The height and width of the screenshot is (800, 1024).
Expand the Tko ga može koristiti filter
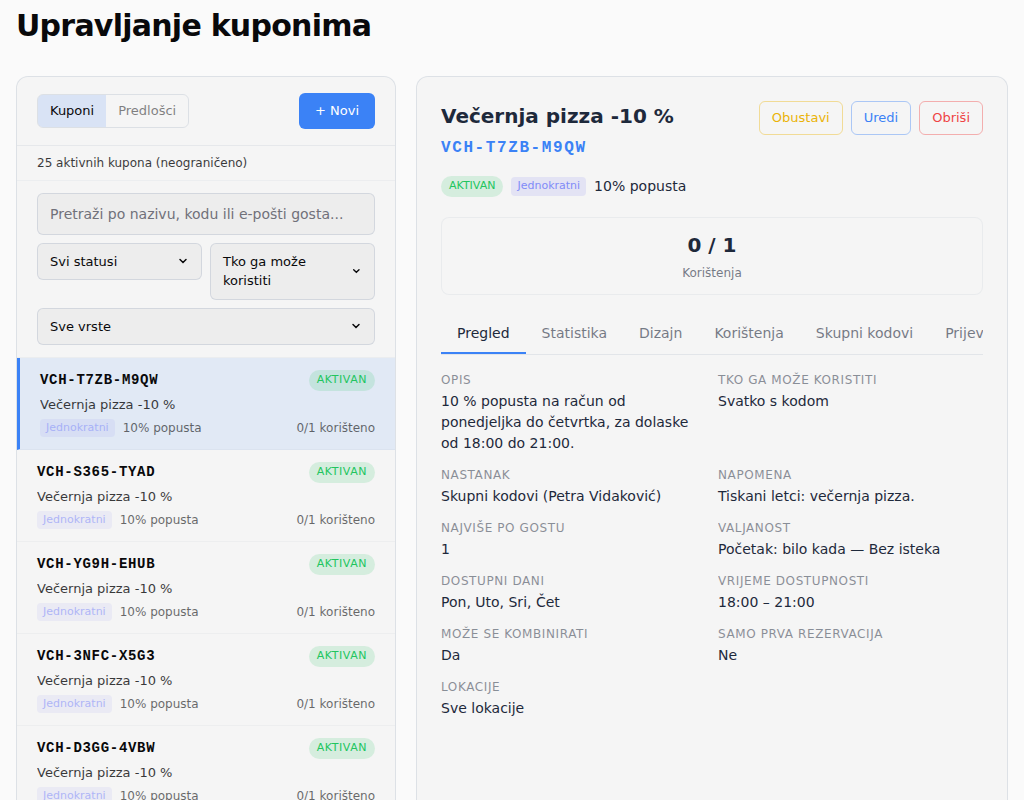[x=292, y=272]
